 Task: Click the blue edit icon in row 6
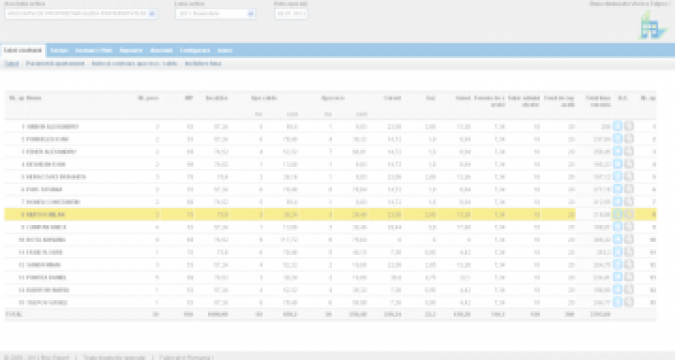pos(618,189)
